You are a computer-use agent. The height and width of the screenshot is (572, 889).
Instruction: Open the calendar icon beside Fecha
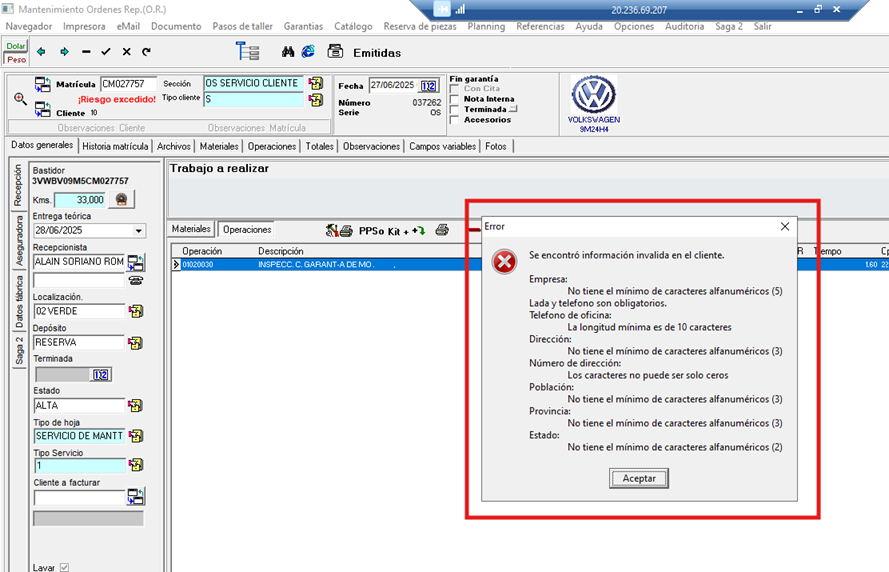point(429,86)
